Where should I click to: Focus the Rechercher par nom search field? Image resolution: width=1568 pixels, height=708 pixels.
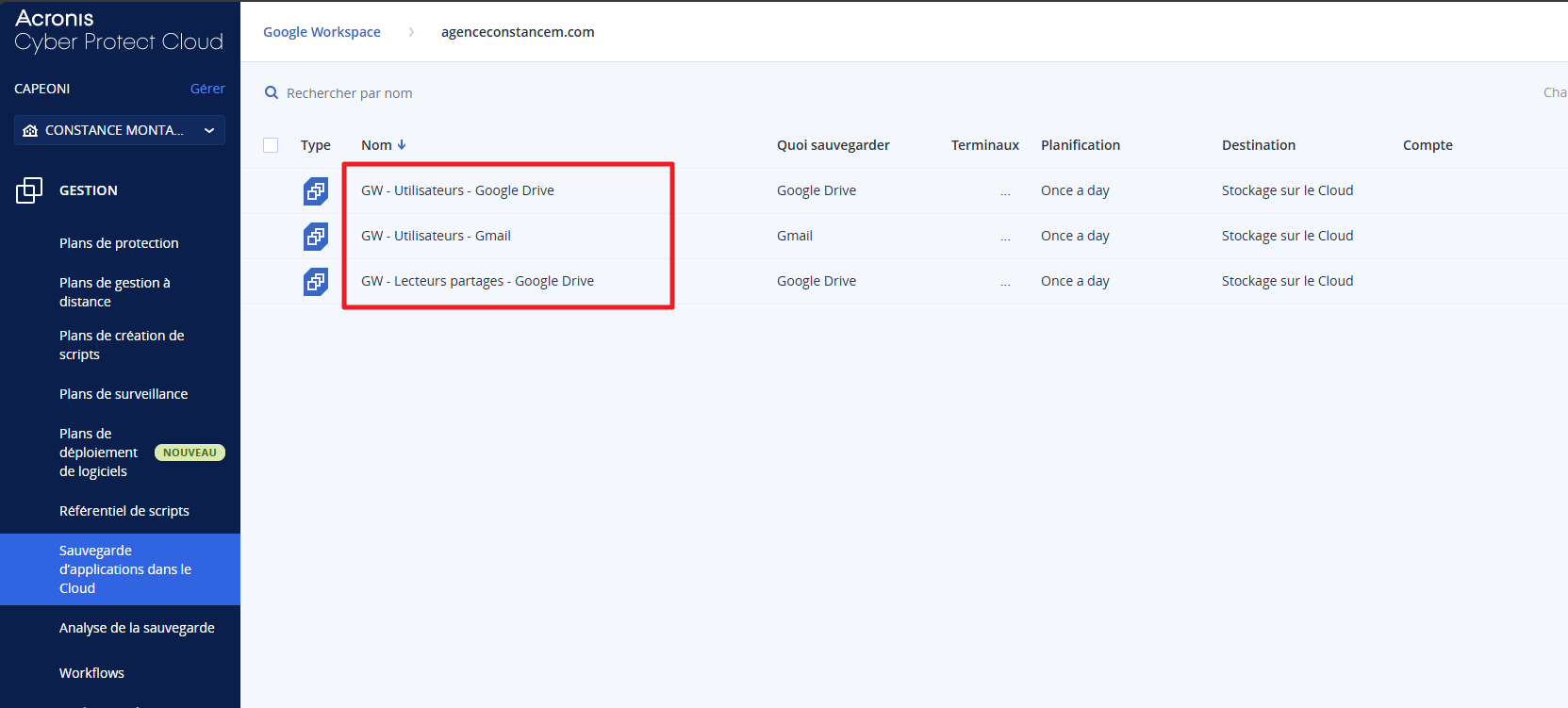(x=349, y=93)
